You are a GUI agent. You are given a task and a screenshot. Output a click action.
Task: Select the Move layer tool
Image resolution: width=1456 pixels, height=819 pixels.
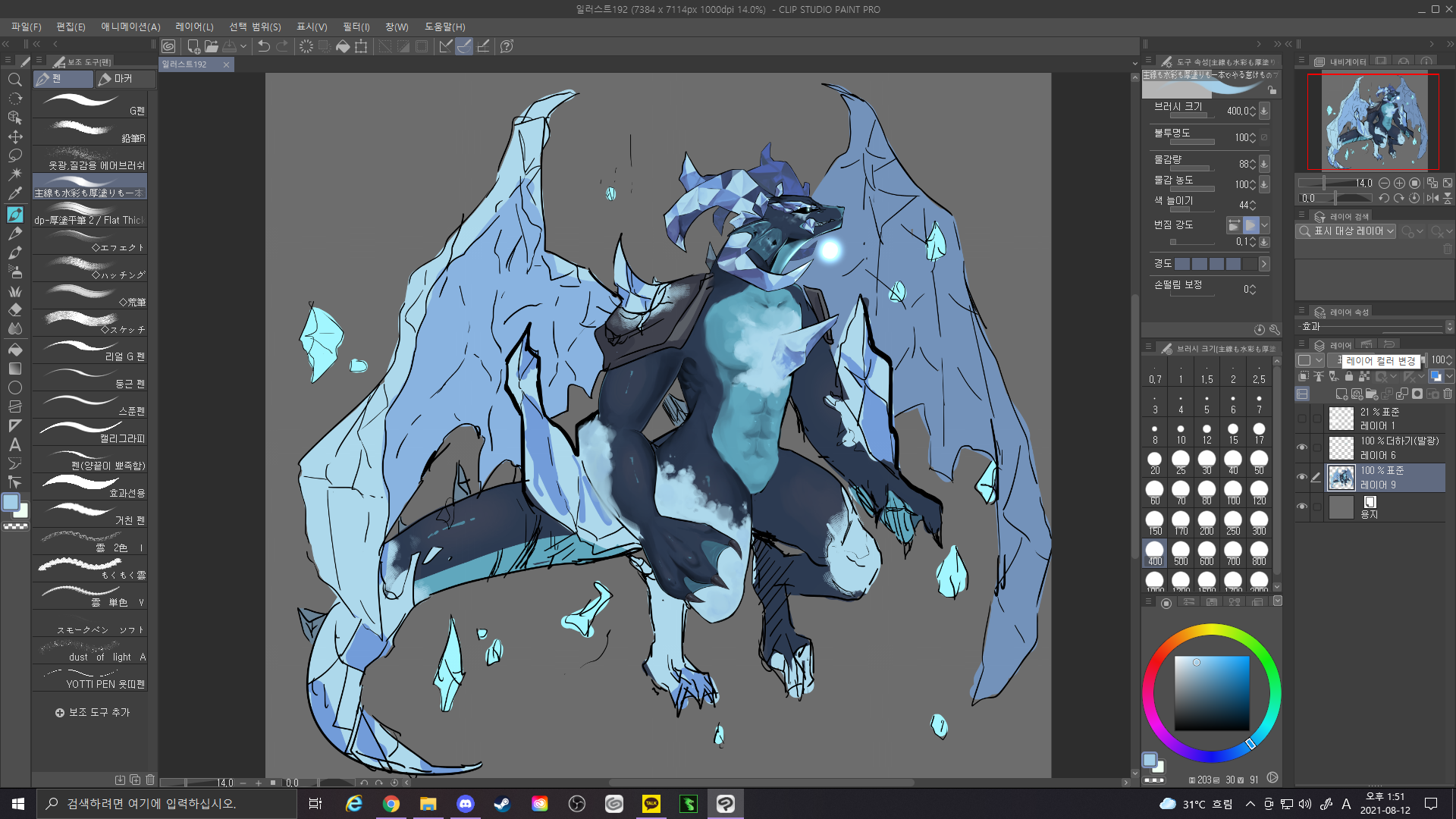14,136
